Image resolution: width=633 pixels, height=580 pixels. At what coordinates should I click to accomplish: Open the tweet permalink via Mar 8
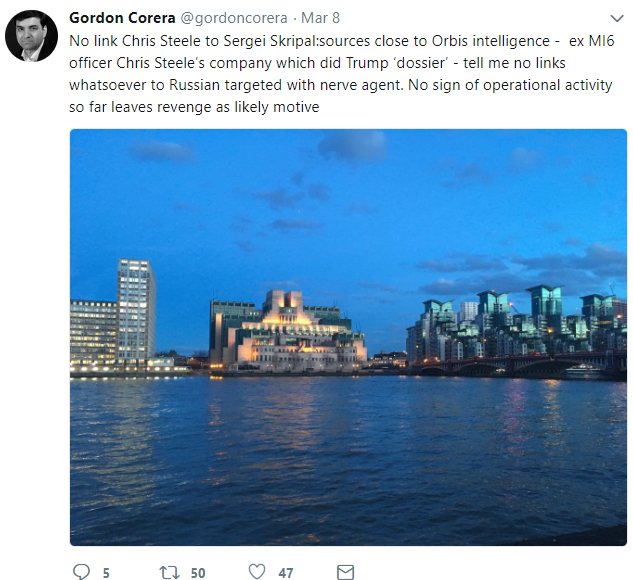point(321,18)
